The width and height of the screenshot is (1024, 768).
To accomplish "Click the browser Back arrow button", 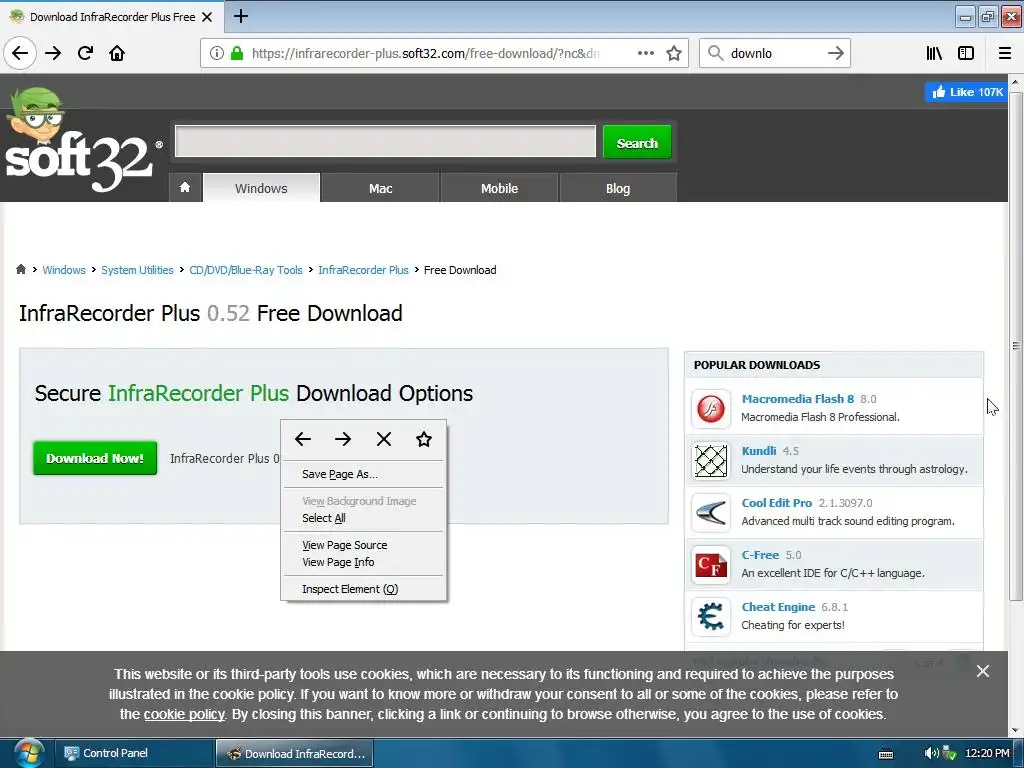I will point(20,53).
